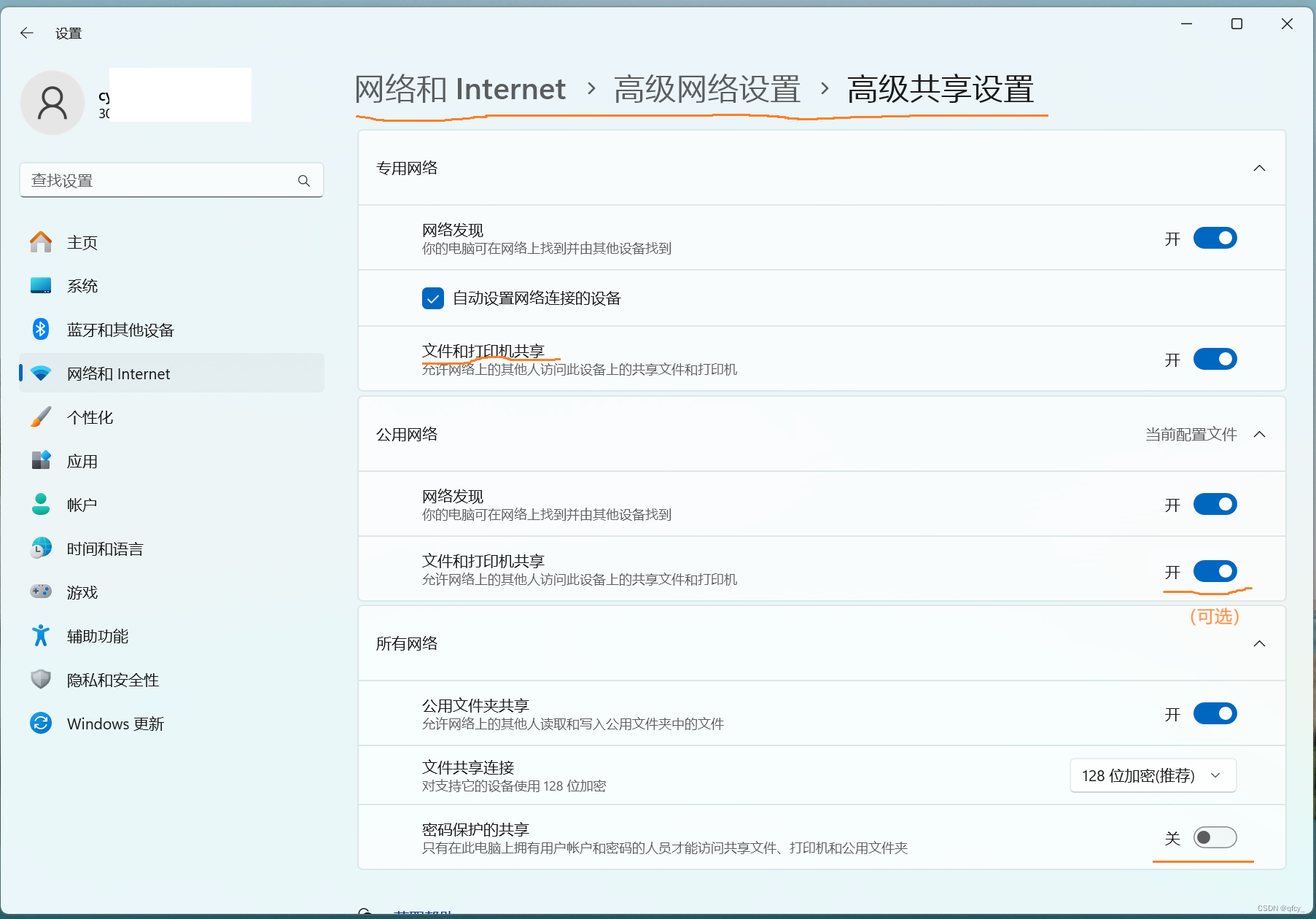Click 网络和 Internet breadcrumb link
This screenshot has width=1316, height=919.
(460, 90)
